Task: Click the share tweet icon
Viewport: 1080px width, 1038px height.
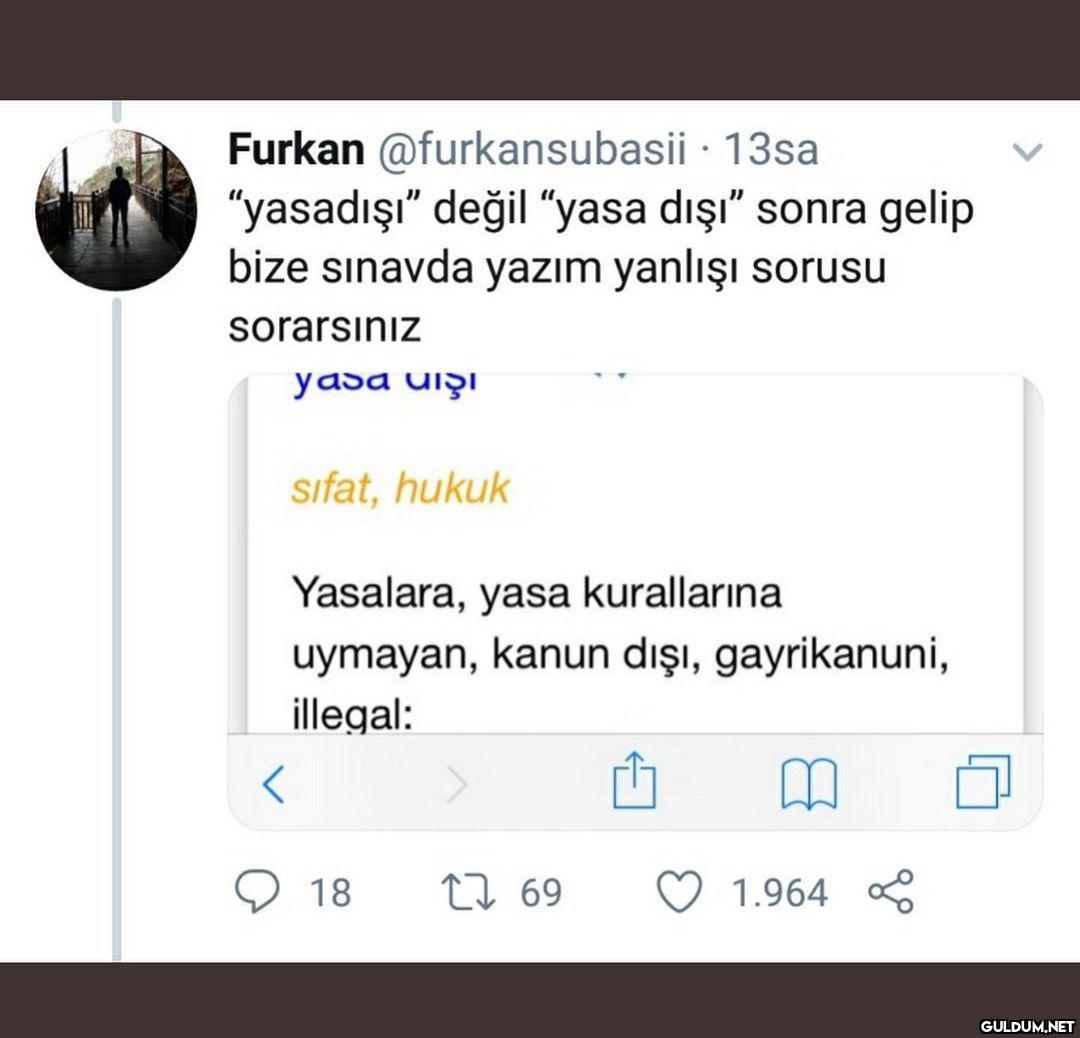Action: [891, 892]
